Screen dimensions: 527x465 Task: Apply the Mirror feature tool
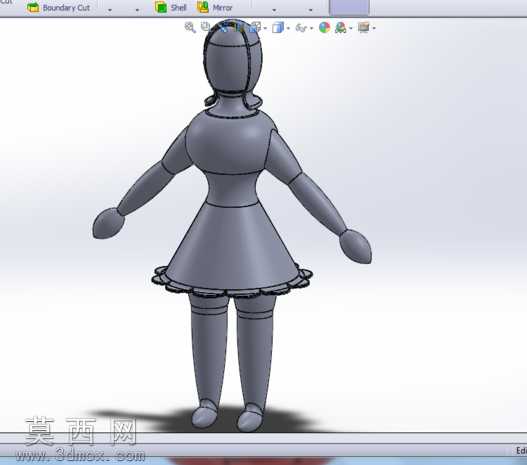[x=214, y=7]
